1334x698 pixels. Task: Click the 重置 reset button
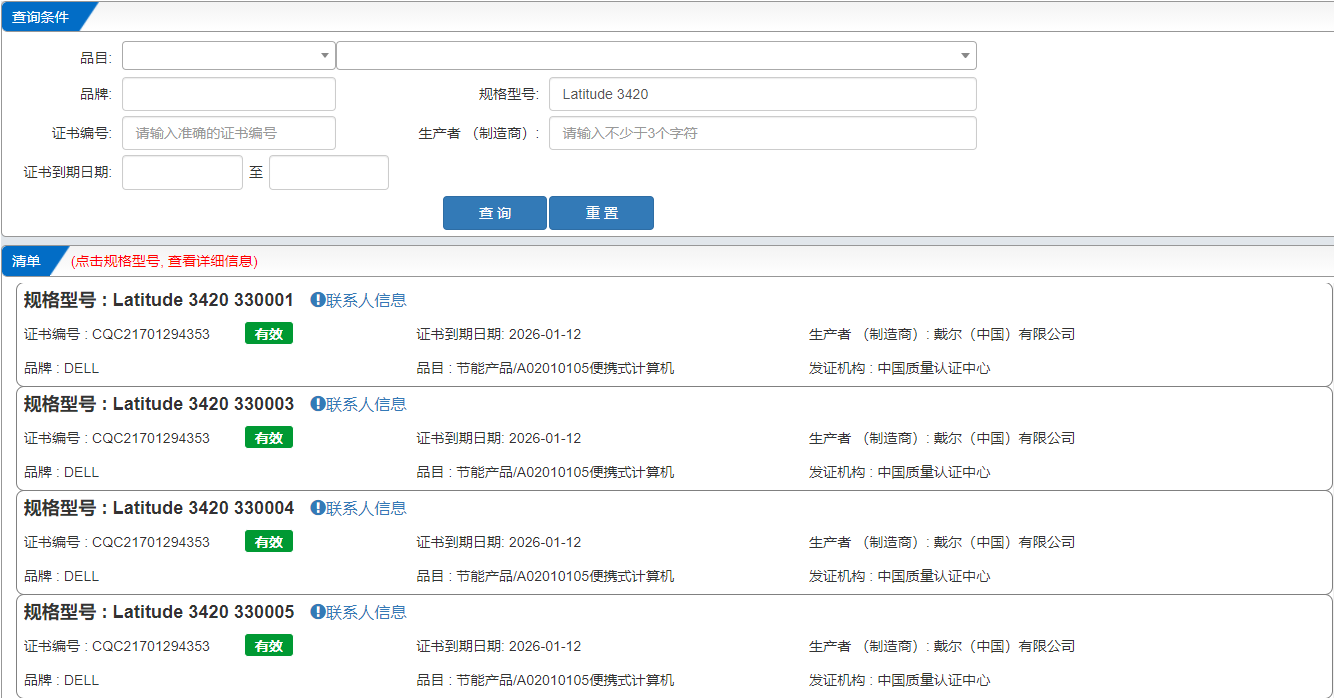tap(601, 213)
